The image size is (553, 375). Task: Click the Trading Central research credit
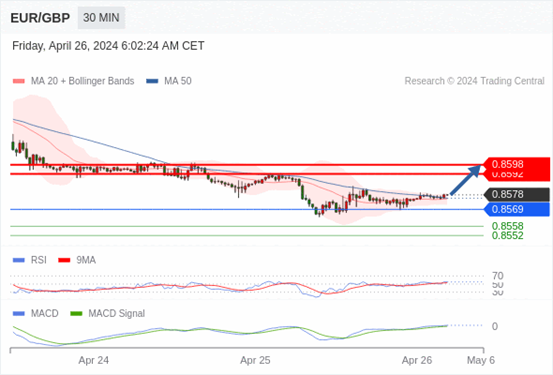pyautogui.click(x=474, y=81)
